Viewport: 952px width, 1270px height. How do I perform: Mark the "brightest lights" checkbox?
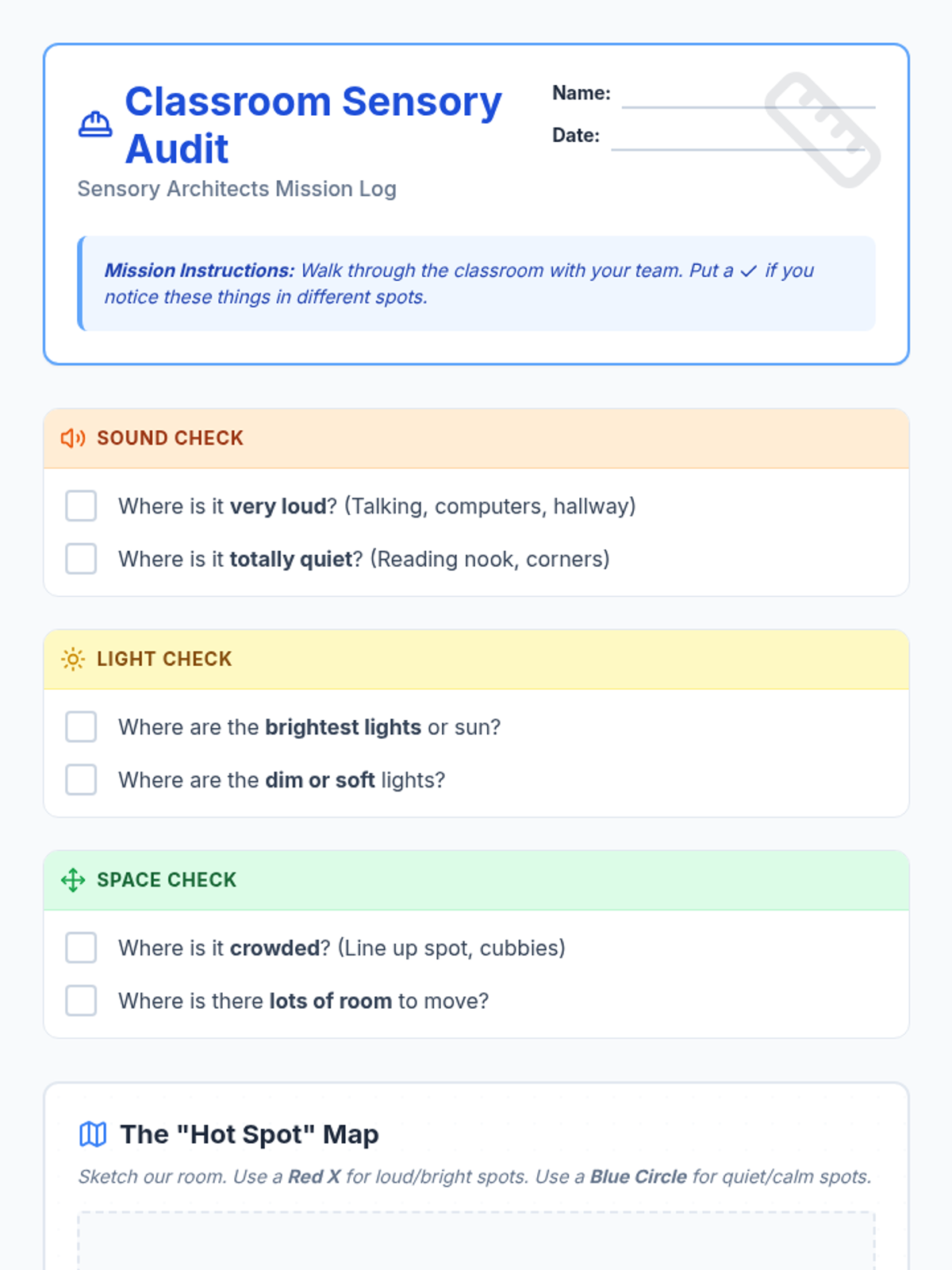pyautogui.click(x=81, y=726)
